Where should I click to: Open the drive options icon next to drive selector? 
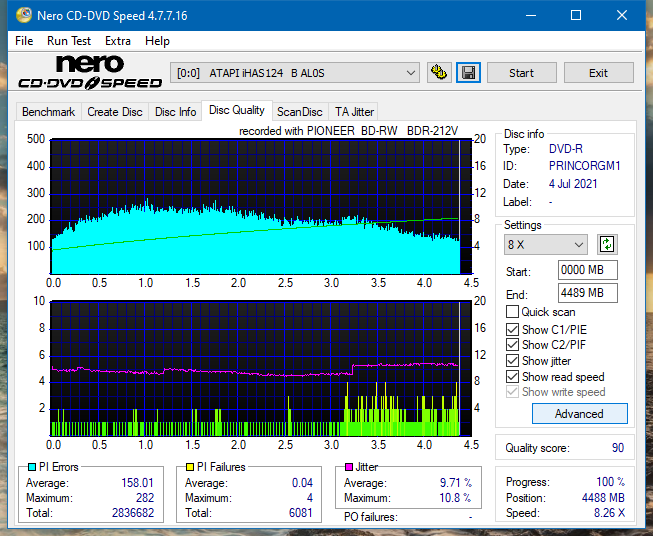point(439,73)
